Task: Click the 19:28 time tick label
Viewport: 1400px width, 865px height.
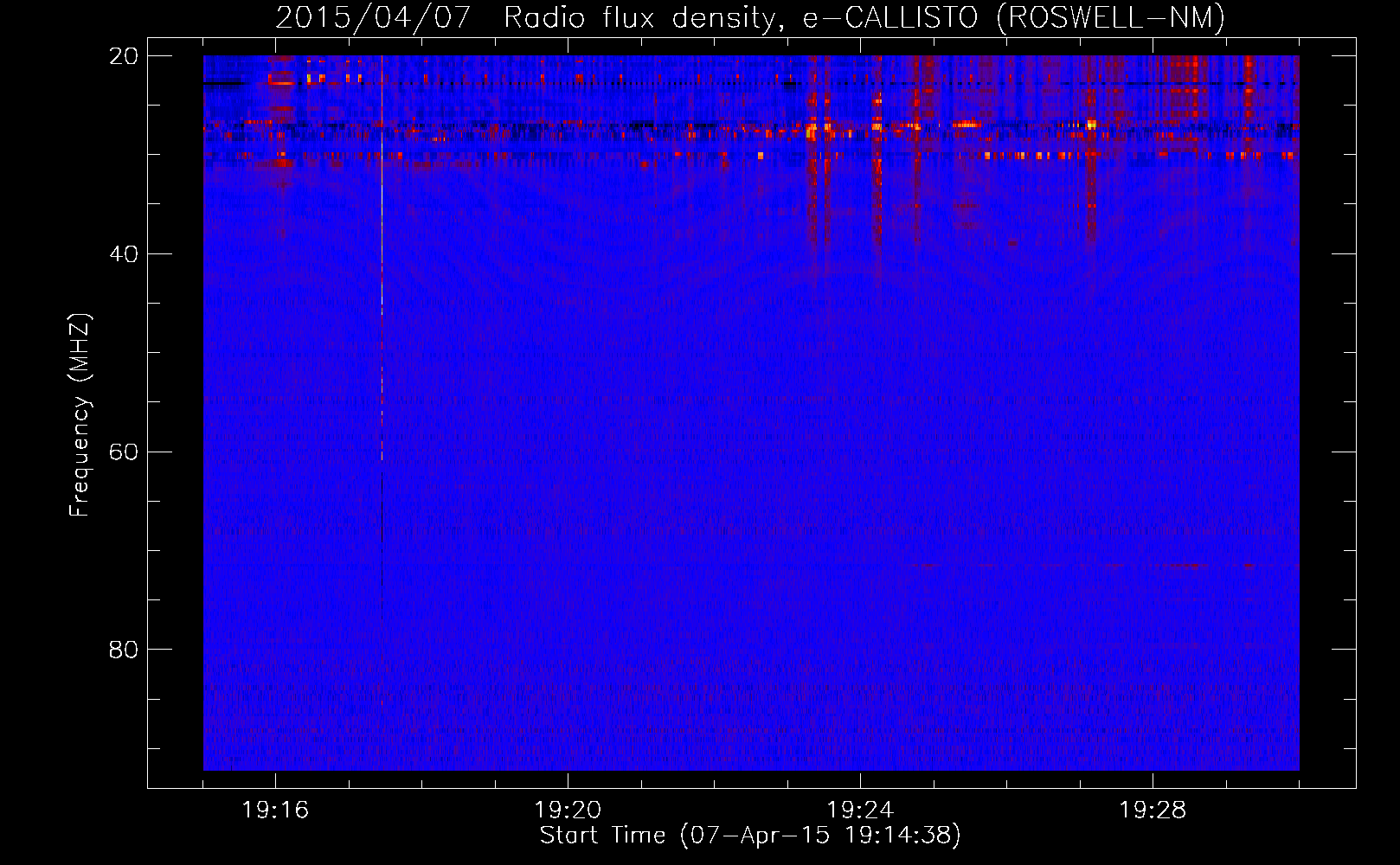Action: point(1153,810)
